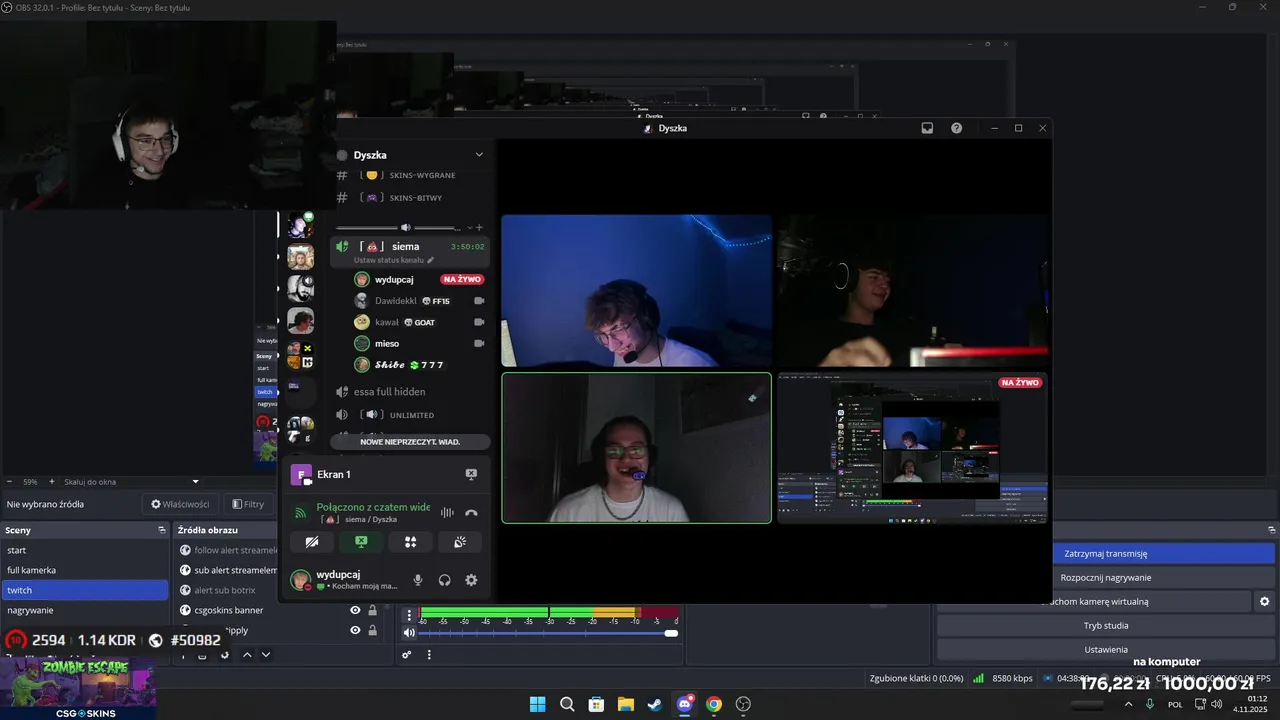Undock the Sceny panel with its dock icon
Image resolution: width=1280 pixels, height=720 pixels.
click(162, 530)
